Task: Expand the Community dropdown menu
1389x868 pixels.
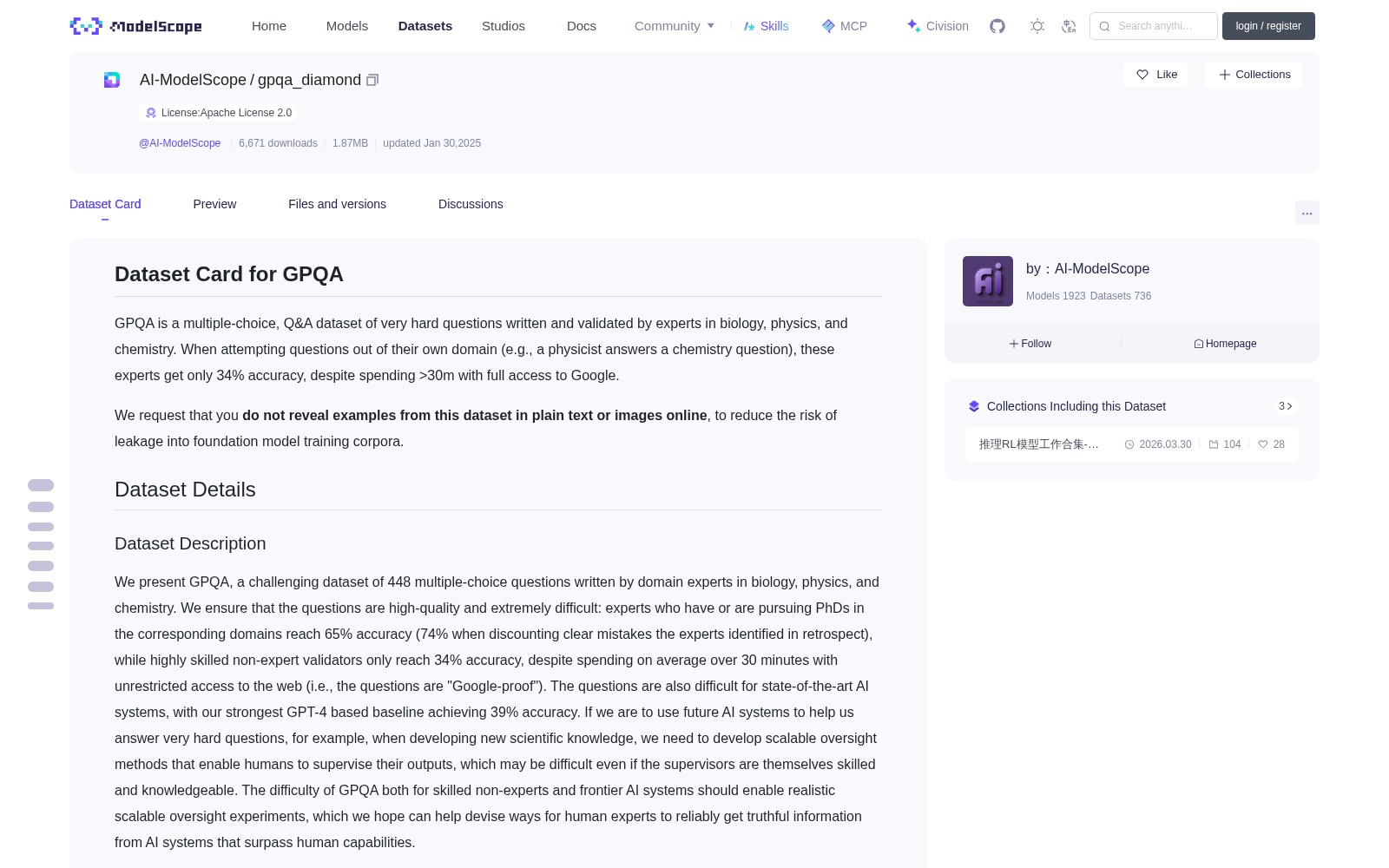Action: pos(675,26)
